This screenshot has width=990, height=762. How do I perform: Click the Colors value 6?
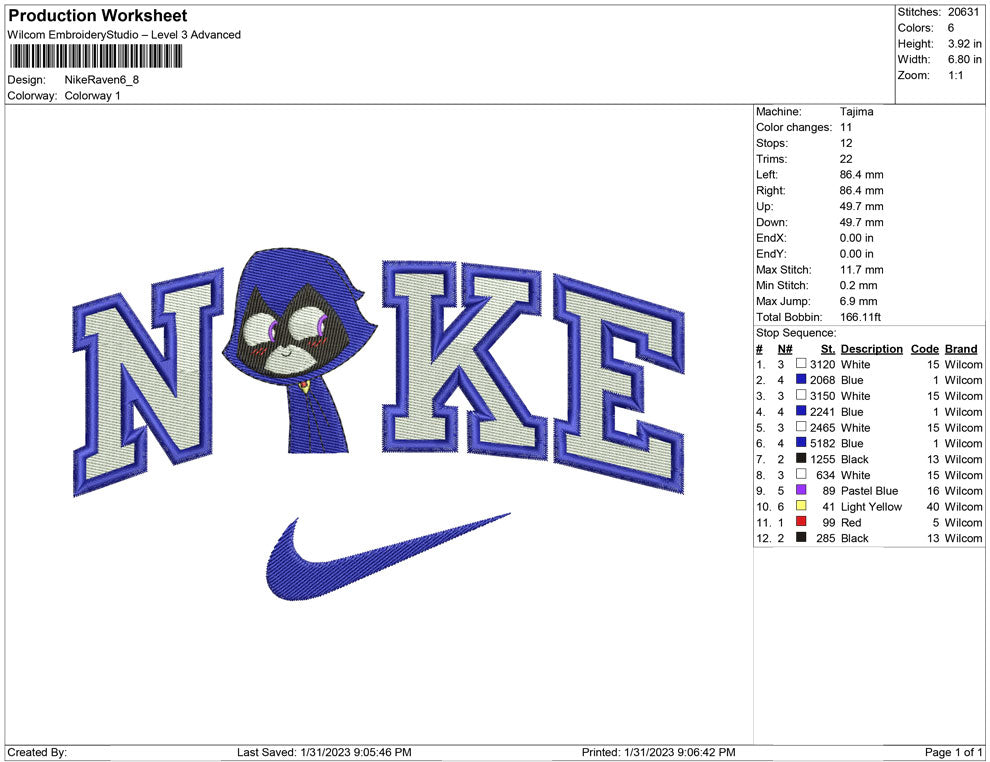click(x=951, y=28)
